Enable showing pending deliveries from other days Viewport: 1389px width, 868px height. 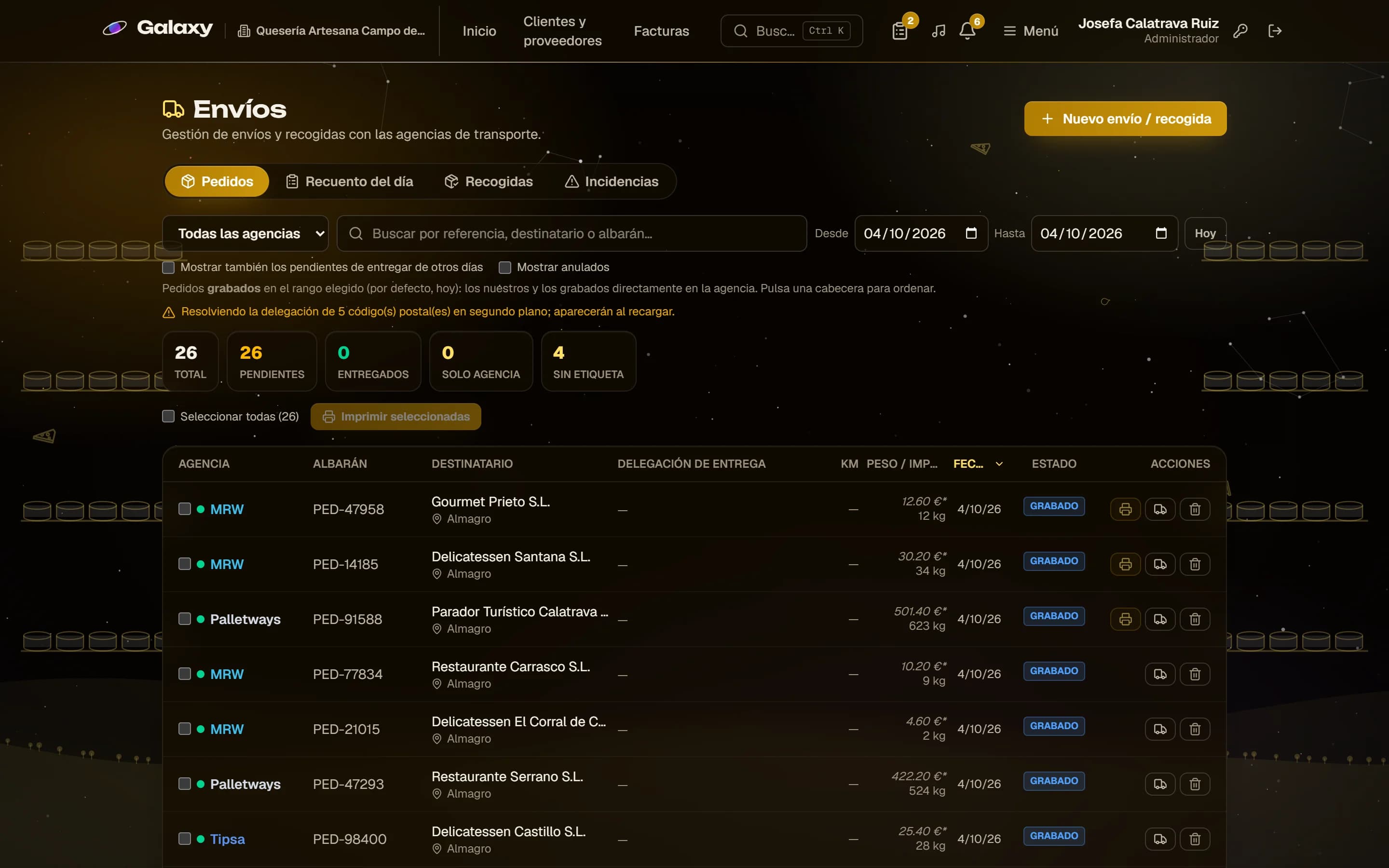[168, 268]
